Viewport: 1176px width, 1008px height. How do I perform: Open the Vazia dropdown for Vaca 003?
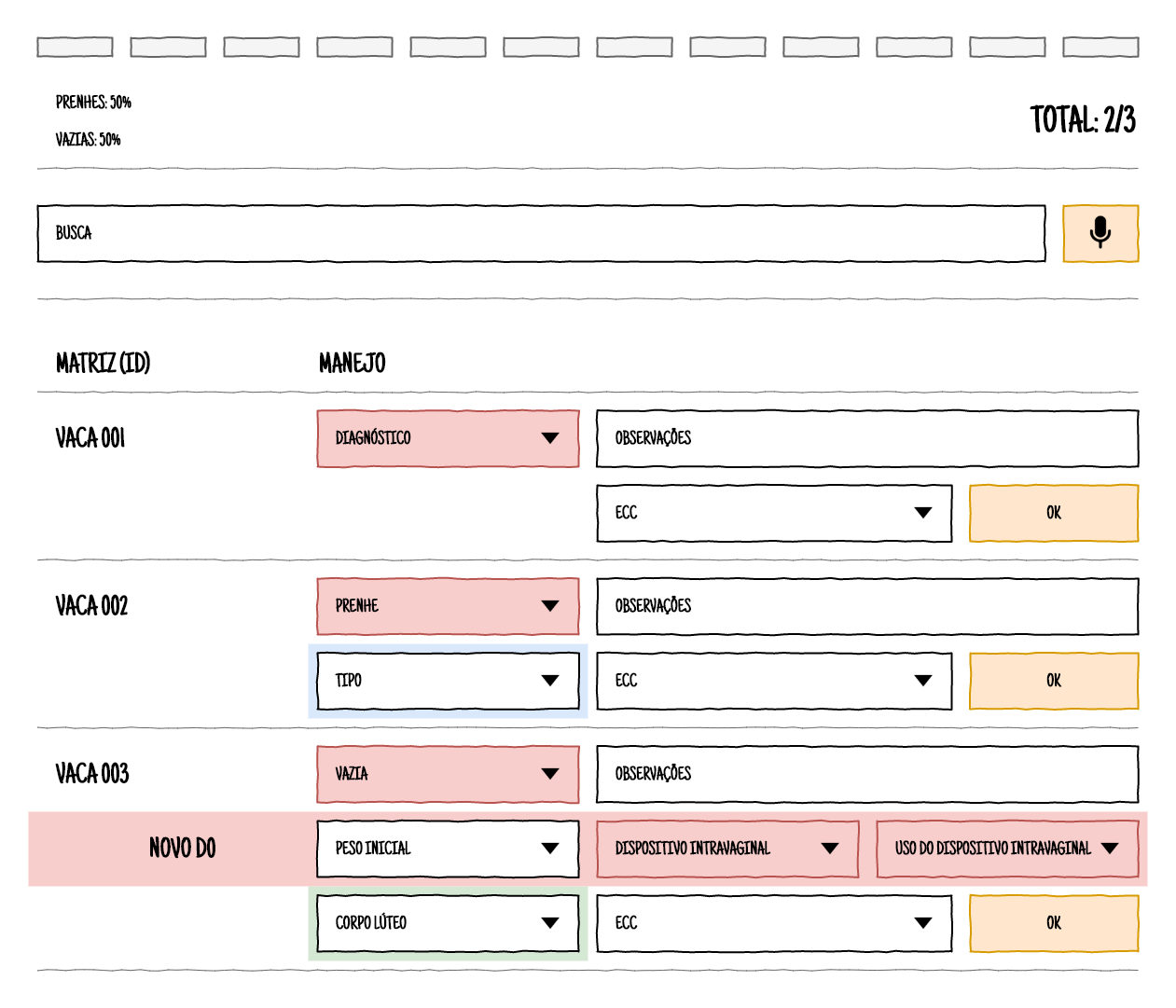[448, 774]
